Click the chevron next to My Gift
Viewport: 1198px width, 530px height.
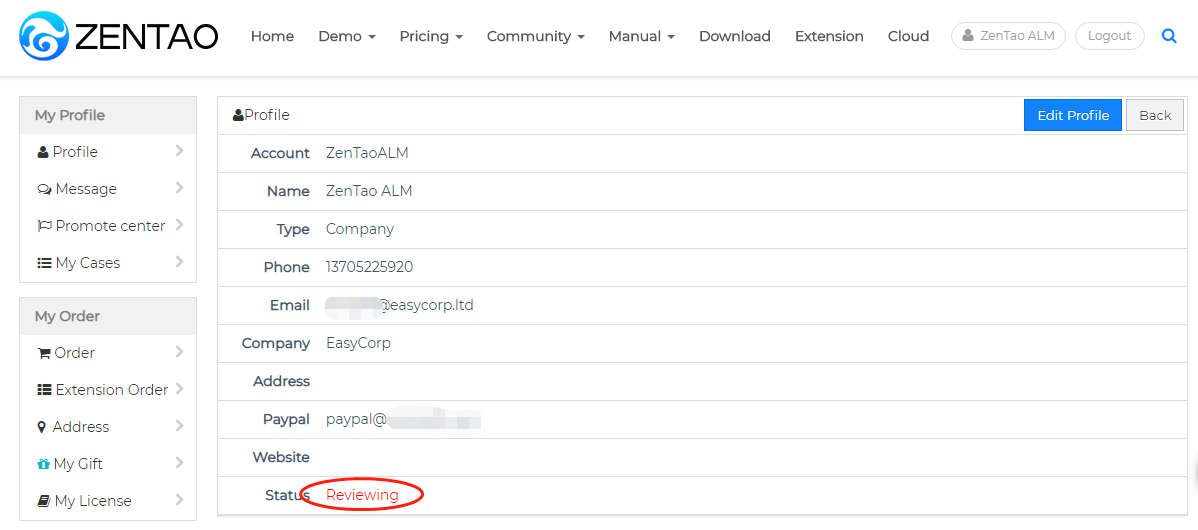180,463
